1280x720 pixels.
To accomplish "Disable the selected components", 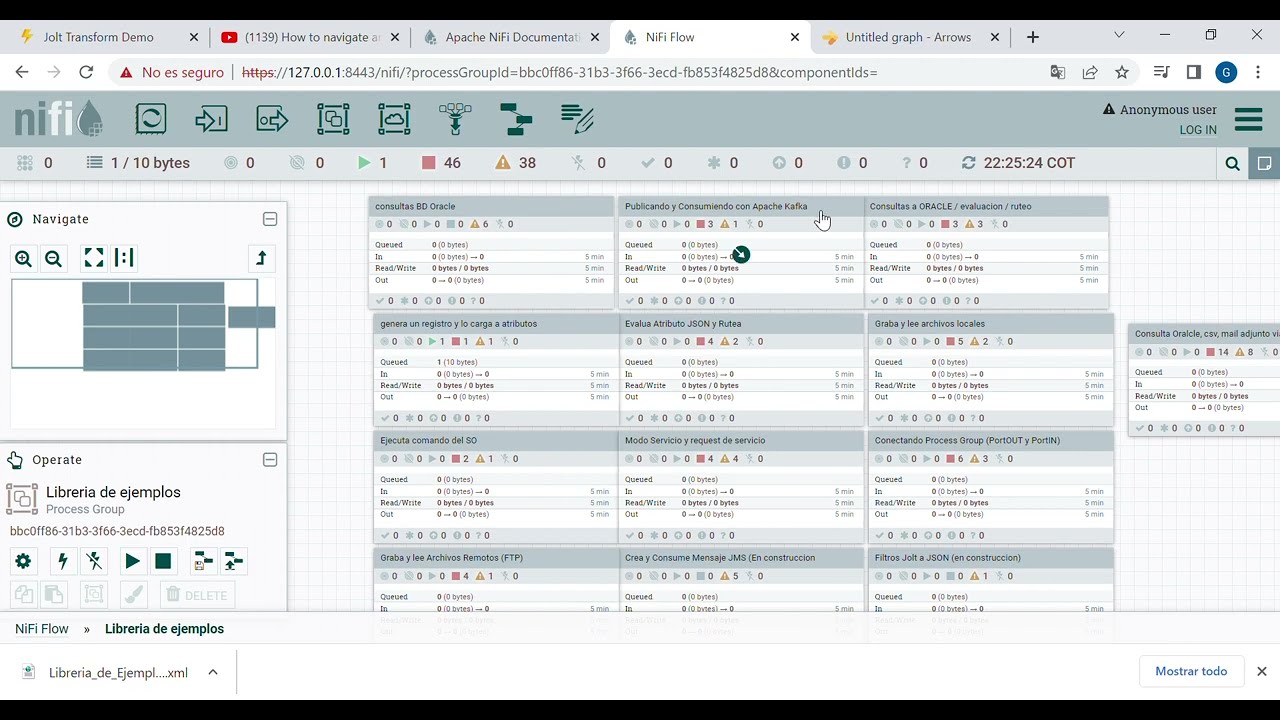I will (x=94, y=562).
